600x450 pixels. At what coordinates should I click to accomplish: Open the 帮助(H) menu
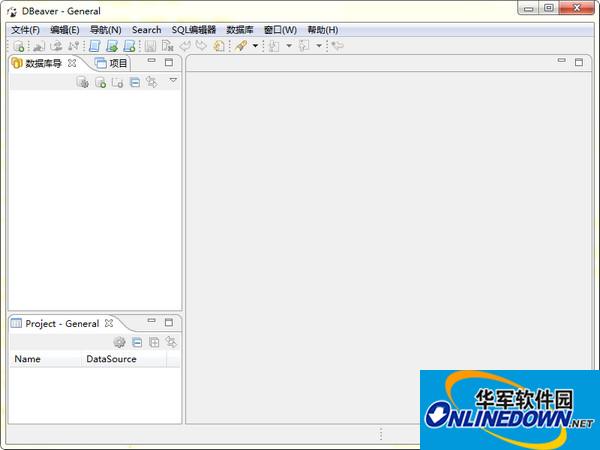click(323, 30)
